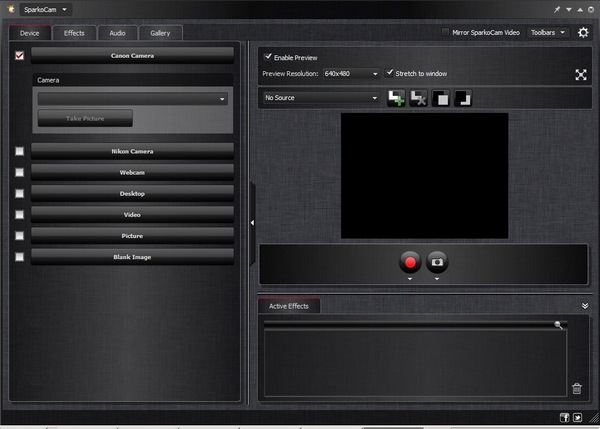
Task: Click the magnifier icon in effects search
Action: [x=558, y=325]
